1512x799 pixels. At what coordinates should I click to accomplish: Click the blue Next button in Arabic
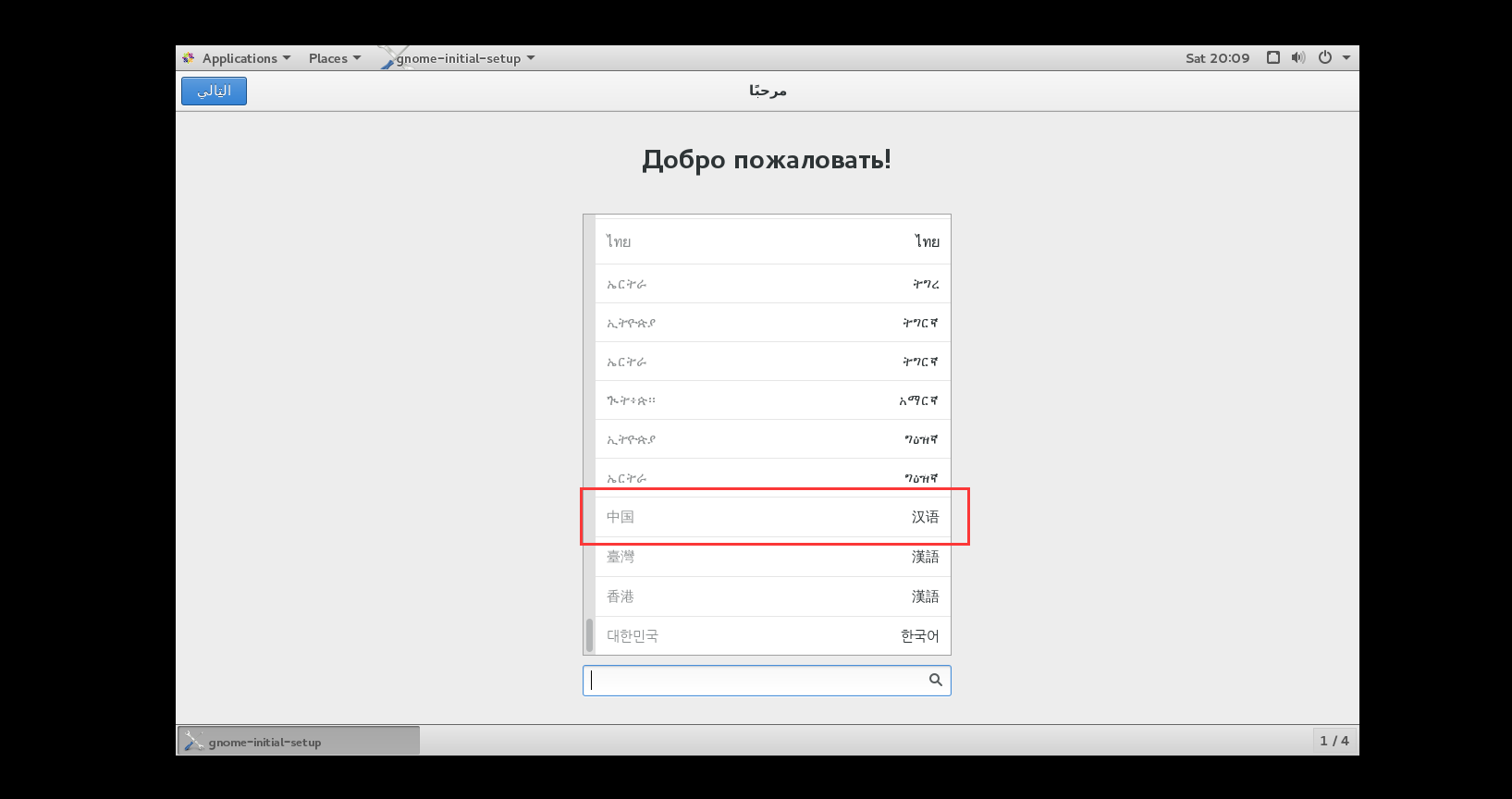tap(214, 91)
